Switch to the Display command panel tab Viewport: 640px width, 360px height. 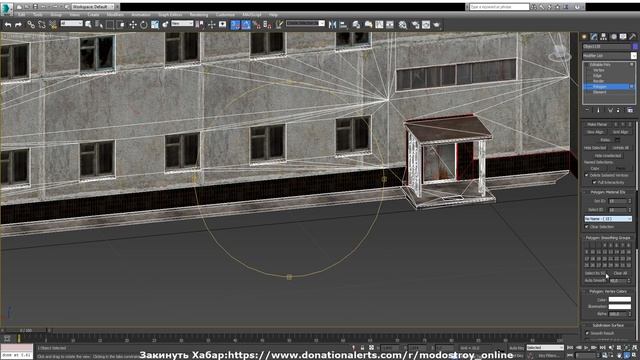click(x=623, y=37)
